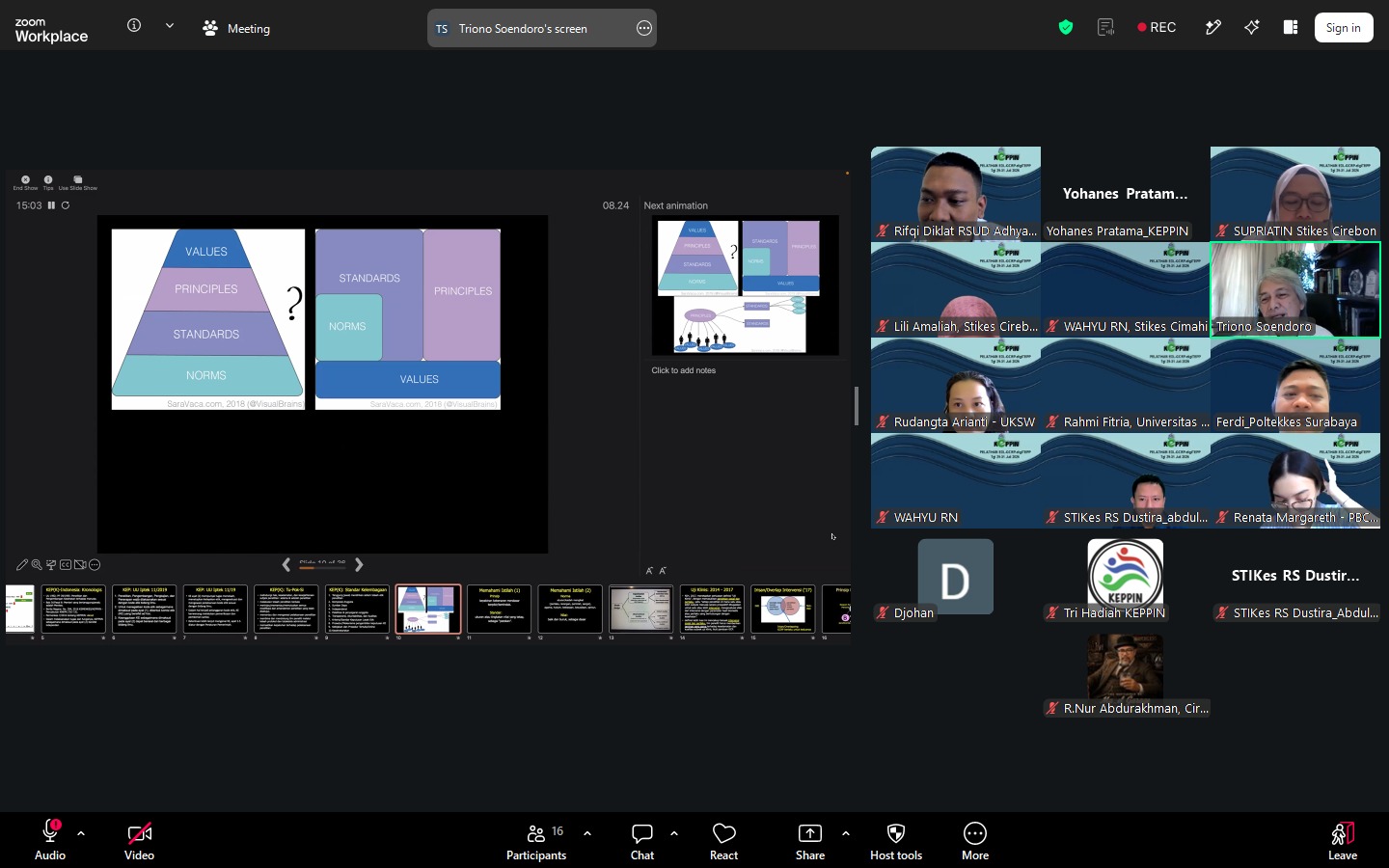Open Triono Soendoro's screen share options menu
Viewport: 1389px width, 868px height.
[644, 29]
